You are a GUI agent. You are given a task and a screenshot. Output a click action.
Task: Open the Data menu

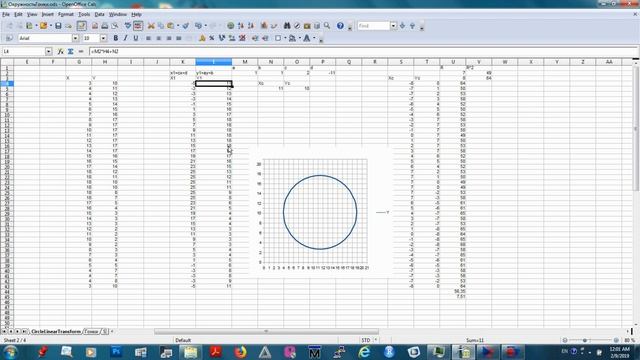point(99,14)
